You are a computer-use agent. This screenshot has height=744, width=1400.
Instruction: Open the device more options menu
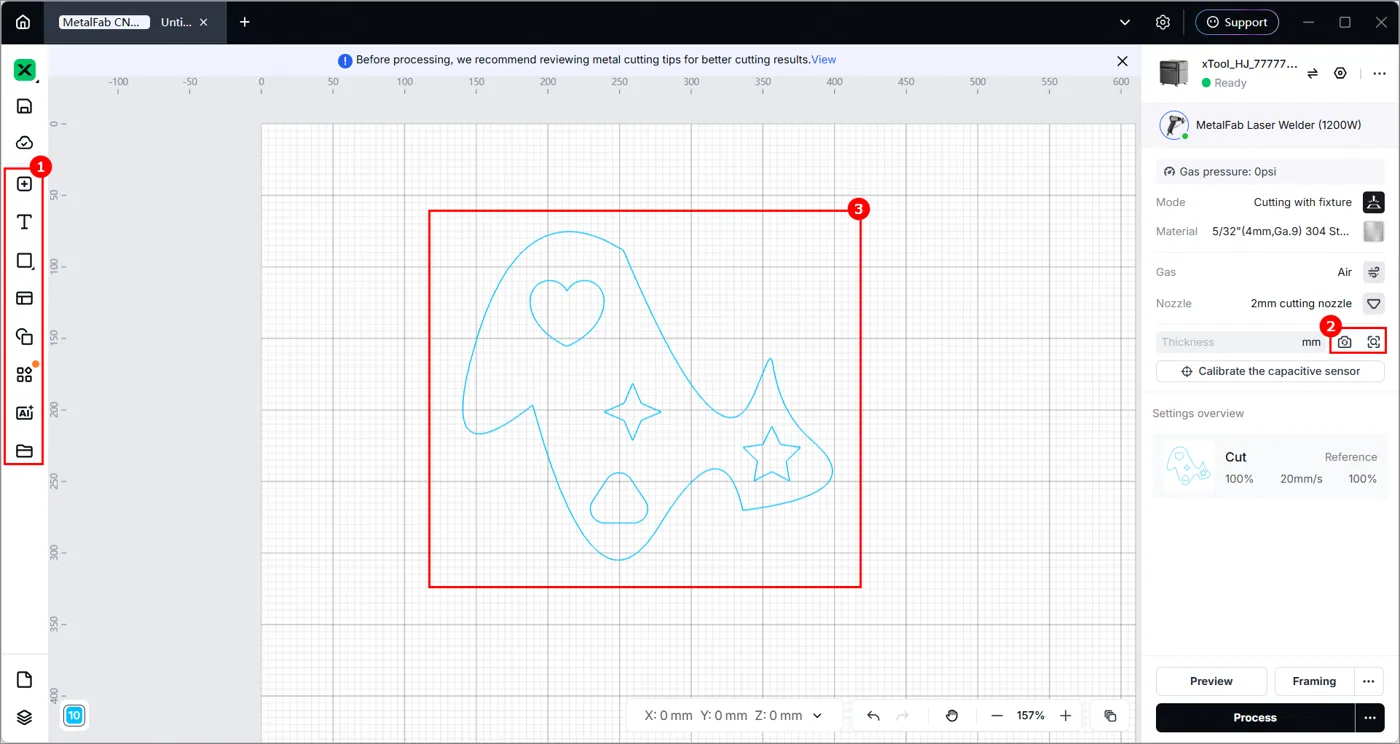(x=1379, y=73)
